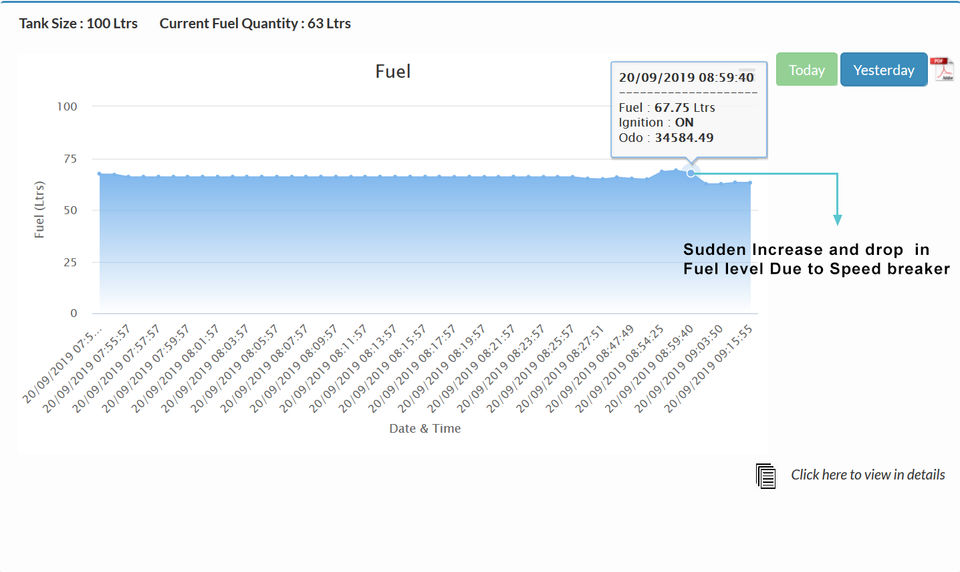Open the details documents icon
Image resolution: width=960 pixels, height=572 pixels.
(765, 476)
